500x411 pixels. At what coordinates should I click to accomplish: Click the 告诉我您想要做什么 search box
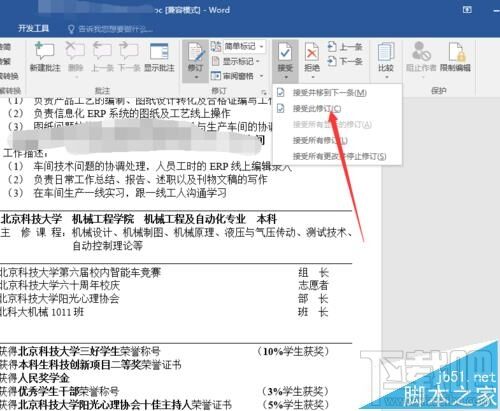click(110, 29)
